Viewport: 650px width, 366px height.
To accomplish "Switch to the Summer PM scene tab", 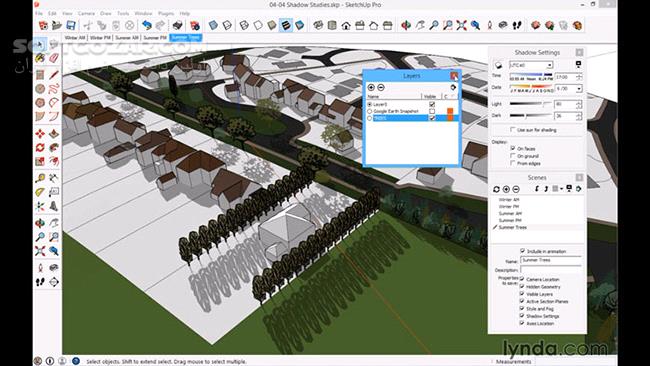I will point(155,37).
